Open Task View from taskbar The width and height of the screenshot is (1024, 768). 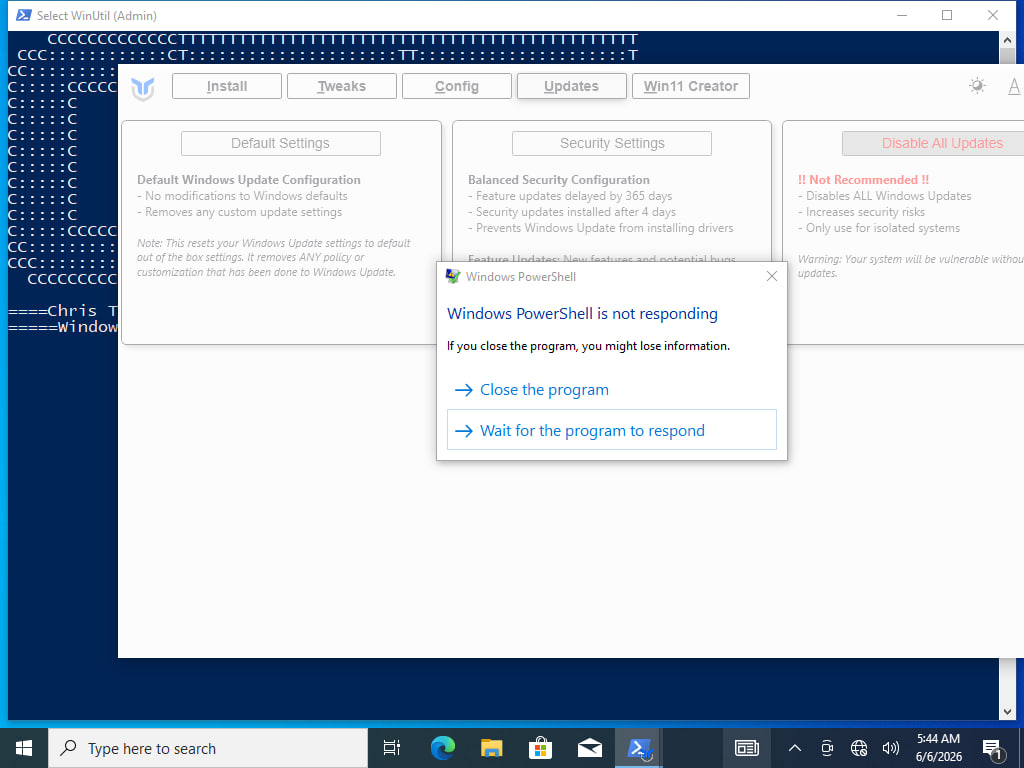click(x=392, y=748)
